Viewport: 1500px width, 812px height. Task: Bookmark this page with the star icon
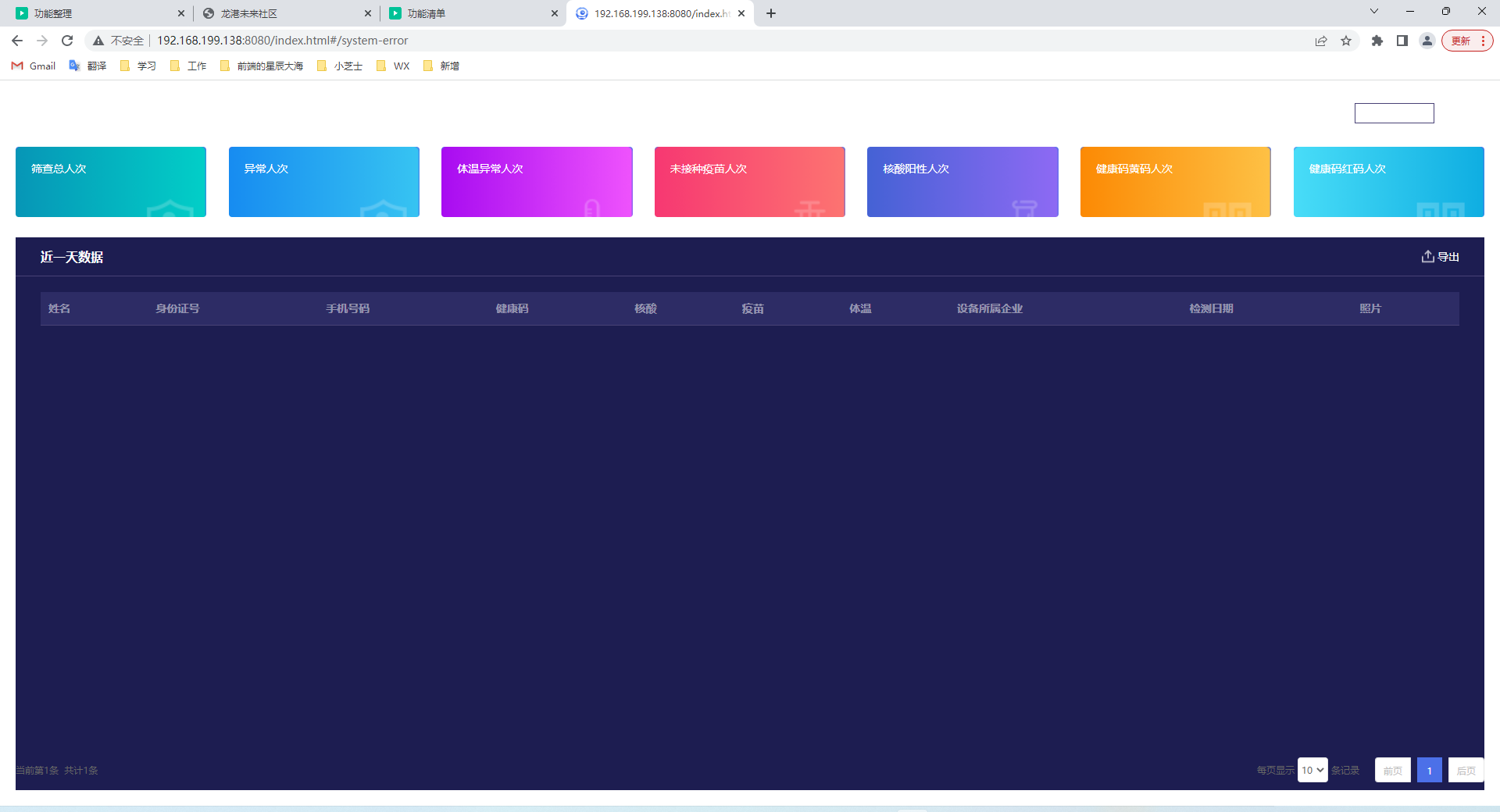pyautogui.click(x=1346, y=41)
